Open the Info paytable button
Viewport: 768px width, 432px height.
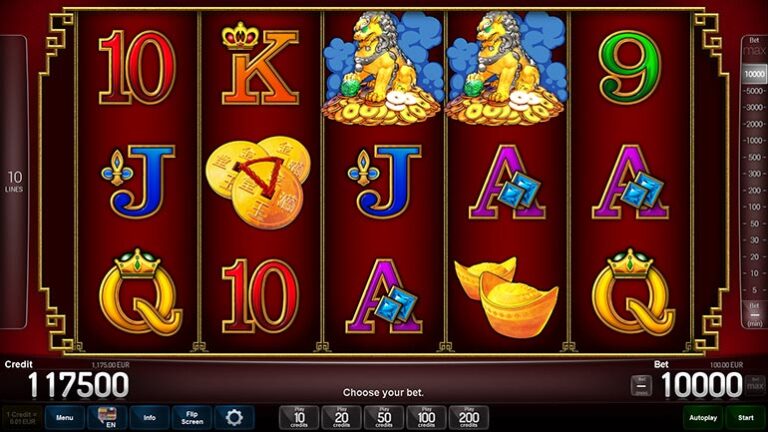pos(149,418)
